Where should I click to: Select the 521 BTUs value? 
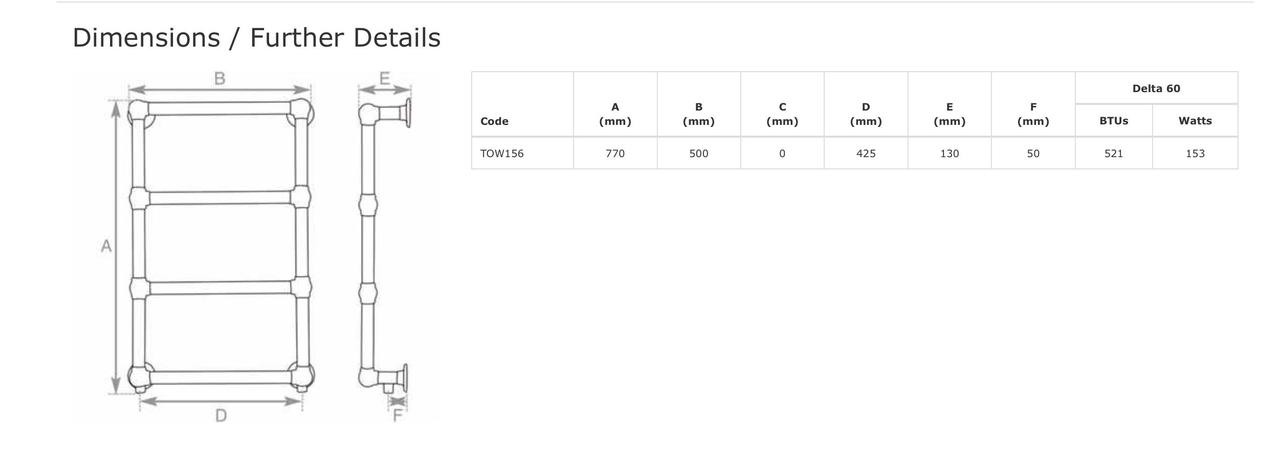coord(1113,154)
